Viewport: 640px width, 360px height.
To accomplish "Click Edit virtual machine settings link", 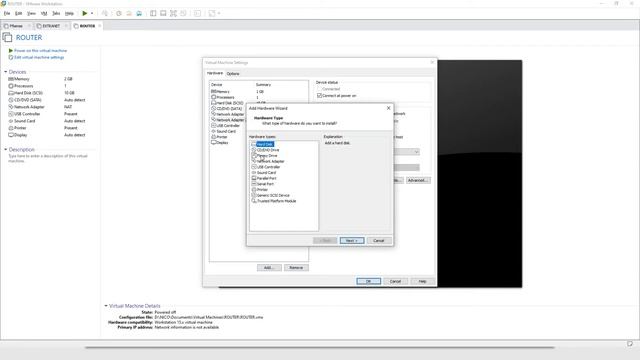I will 39,58.
